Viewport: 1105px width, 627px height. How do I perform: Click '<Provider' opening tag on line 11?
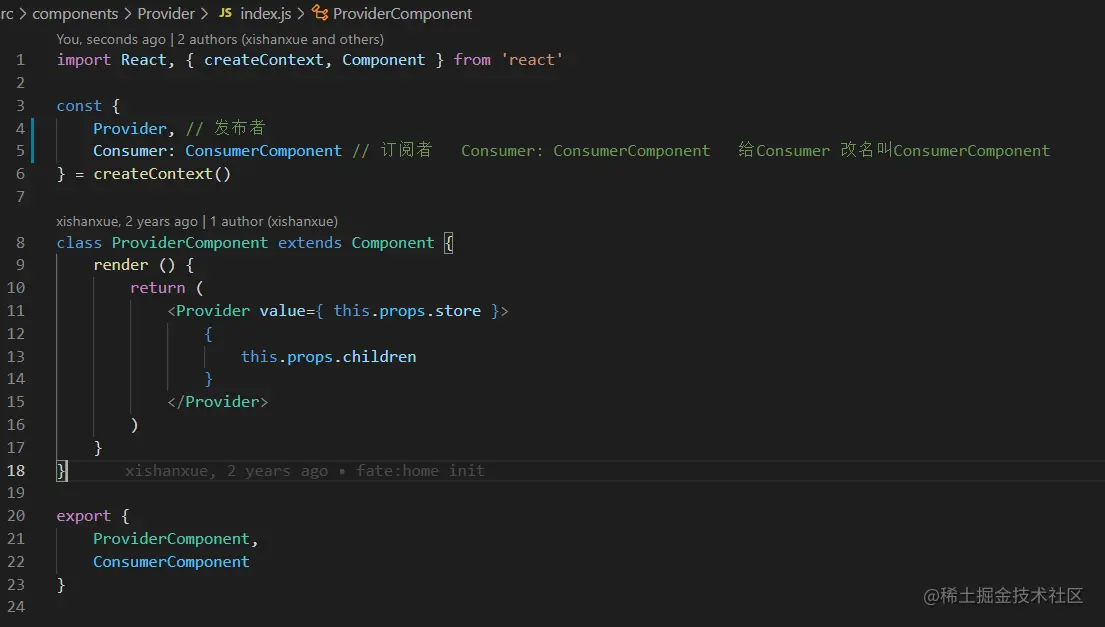tap(209, 311)
